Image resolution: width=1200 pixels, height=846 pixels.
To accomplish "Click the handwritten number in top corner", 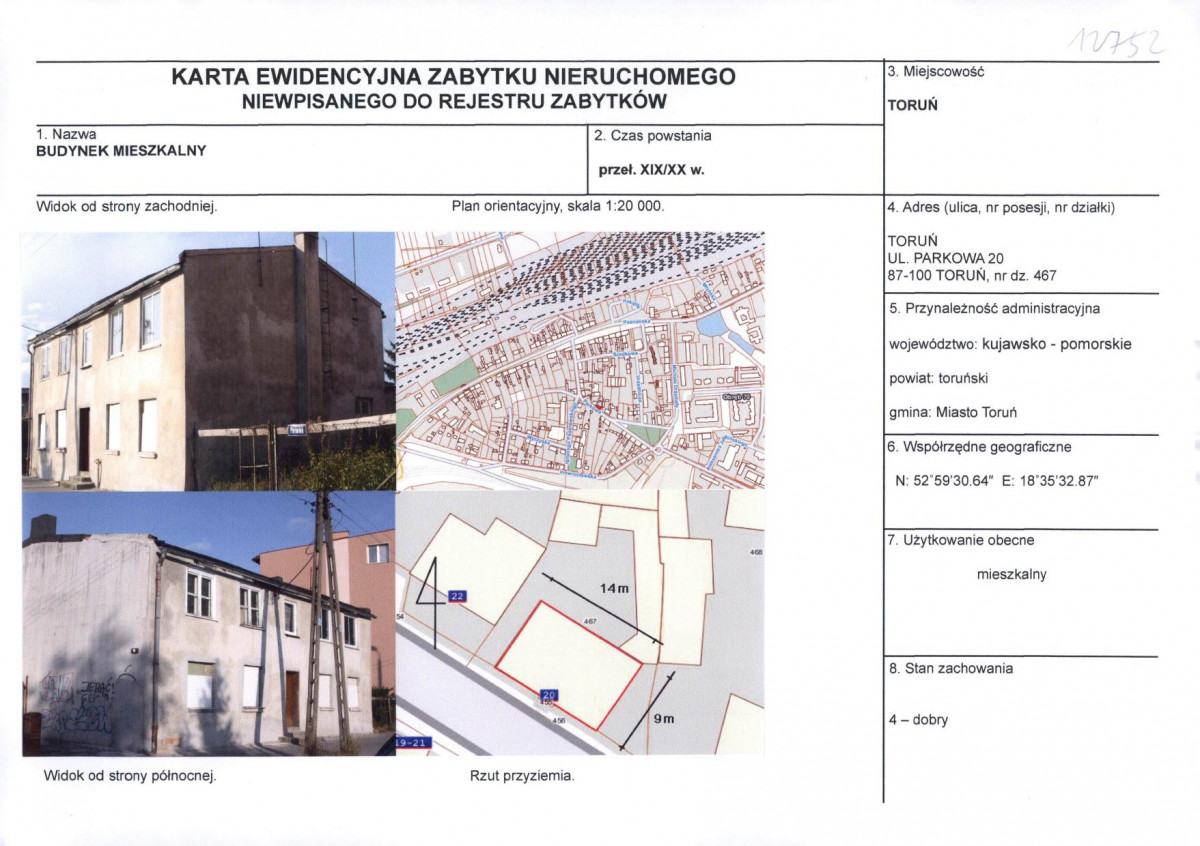I will (x=1117, y=40).
